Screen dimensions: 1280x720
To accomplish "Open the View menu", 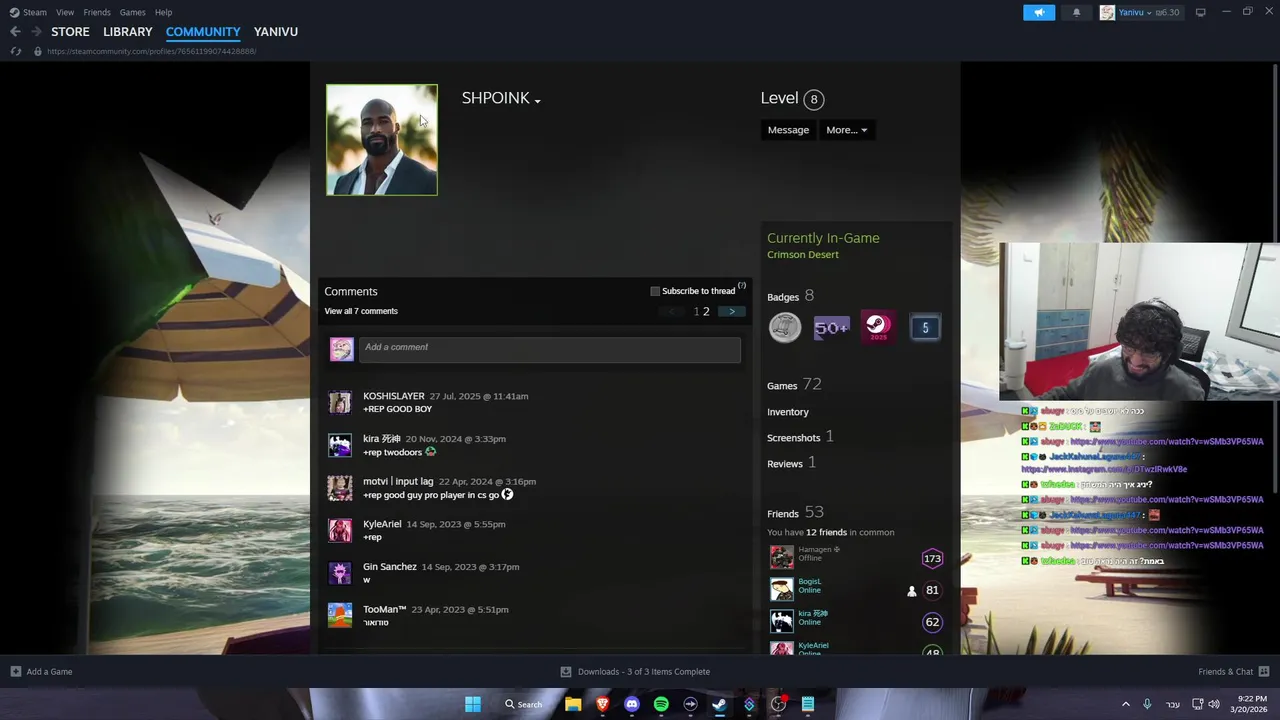I will click(x=65, y=12).
